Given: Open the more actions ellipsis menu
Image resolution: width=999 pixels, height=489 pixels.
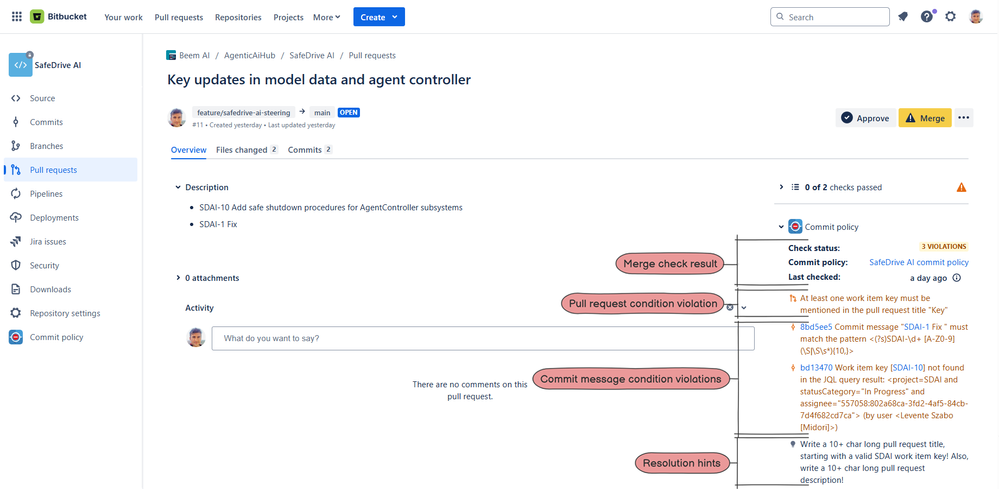Looking at the screenshot, I should click(963, 118).
